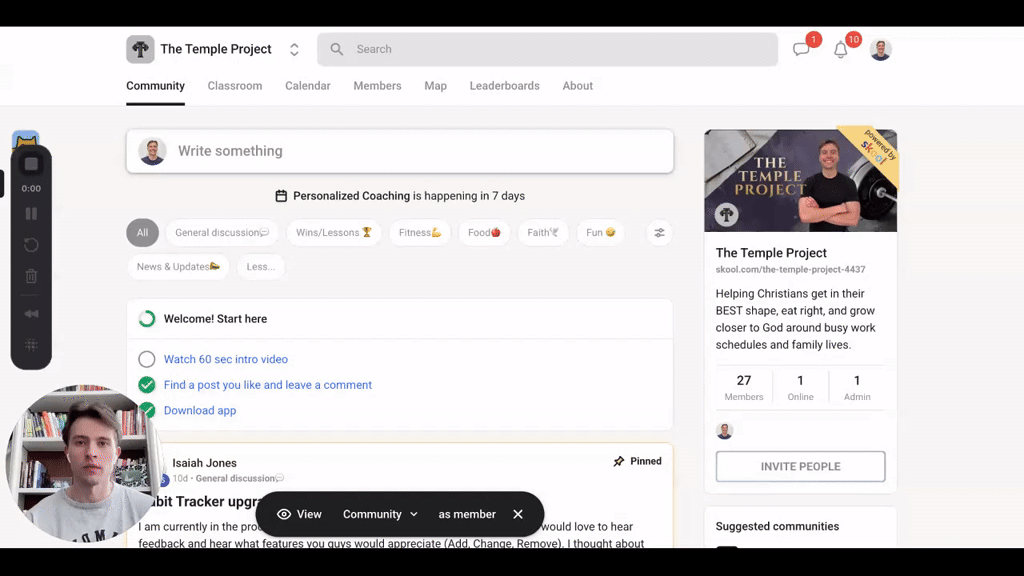The height and width of the screenshot is (576, 1024).
Task: Switch to the Classroom tab
Action: pos(235,86)
